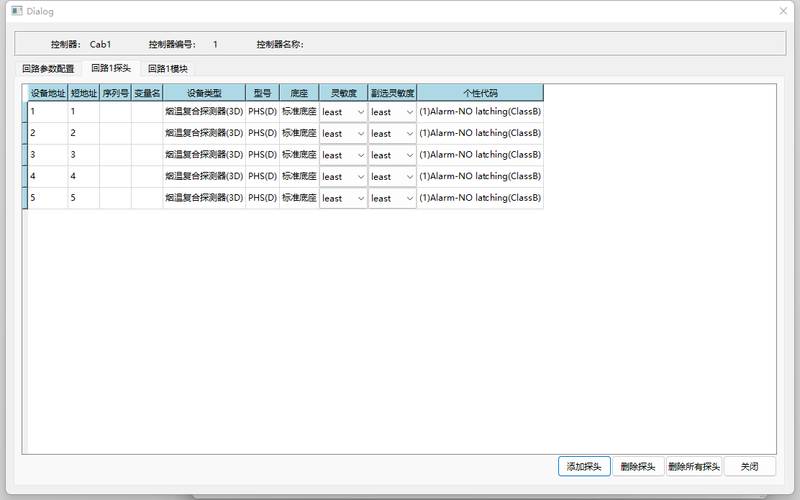This screenshot has height=500, width=800.
Task: Click (1)Alarm-NO latching(ClassB) in row 2
Action: (480, 134)
